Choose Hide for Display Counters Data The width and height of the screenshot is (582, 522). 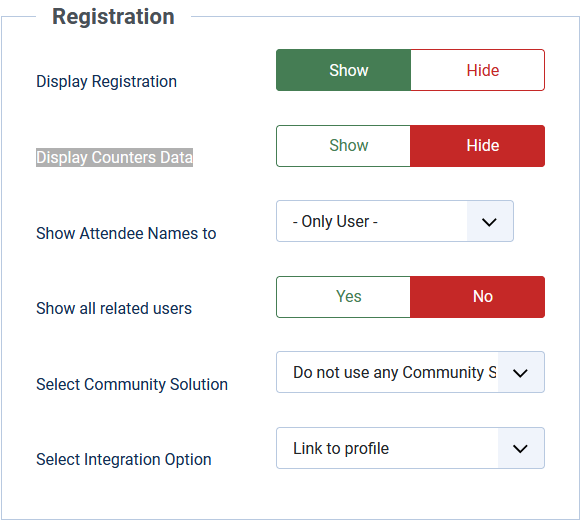pyautogui.click(x=478, y=146)
